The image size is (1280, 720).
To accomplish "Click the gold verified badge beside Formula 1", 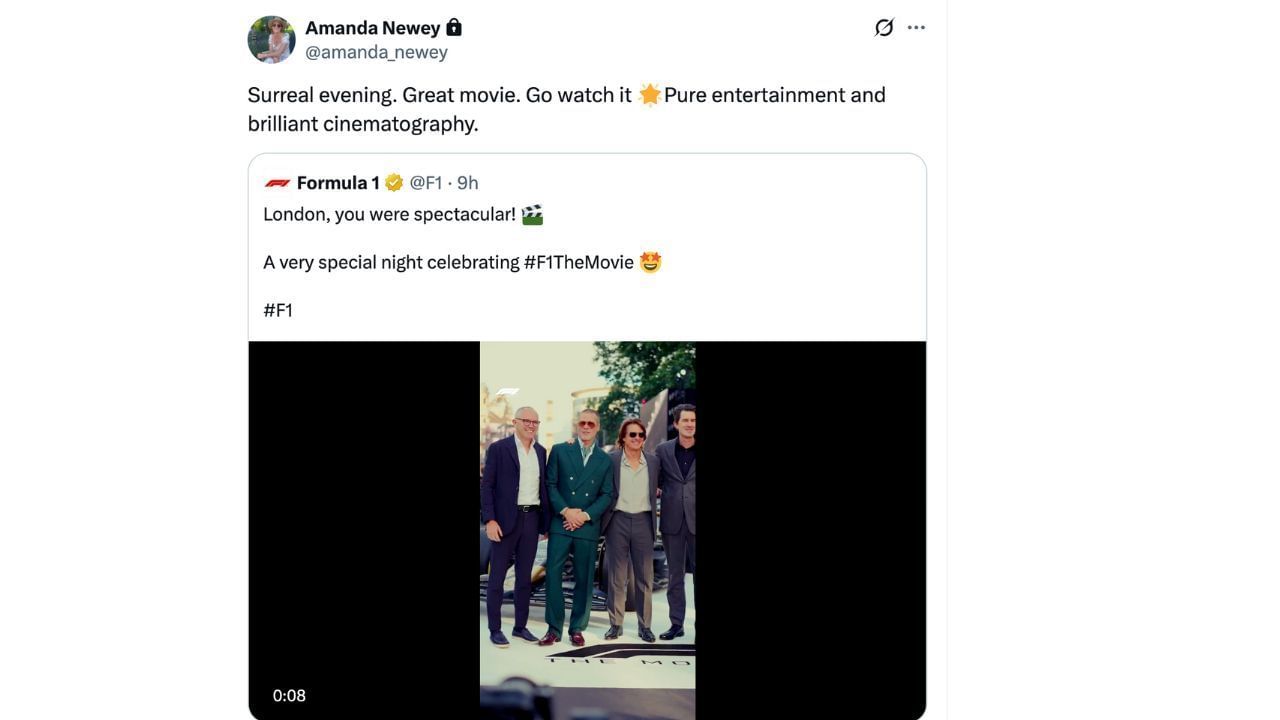I will tap(393, 182).
